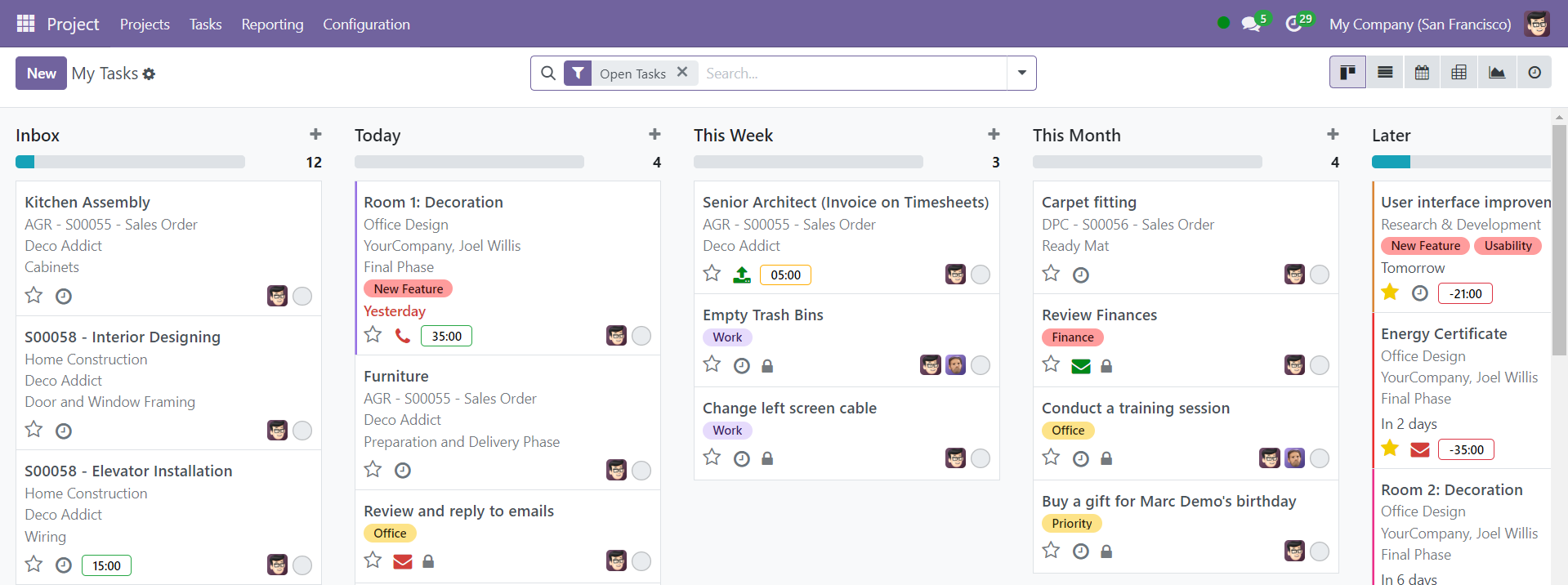The width and height of the screenshot is (1568, 585).
Task: Open the apps grid menu icon
Action: (25, 24)
